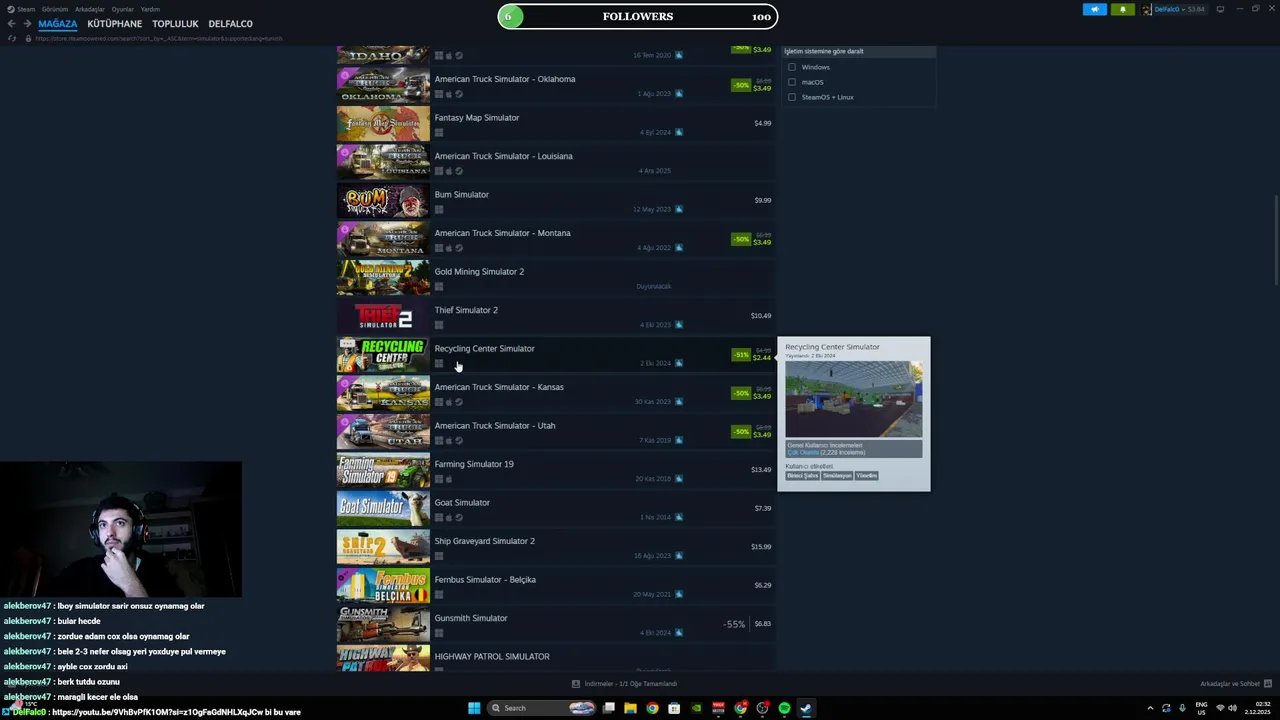Select the Fernbus Simulator - Belçika title
Viewport: 1280px width, 720px height.
click(x=485, y=580)
